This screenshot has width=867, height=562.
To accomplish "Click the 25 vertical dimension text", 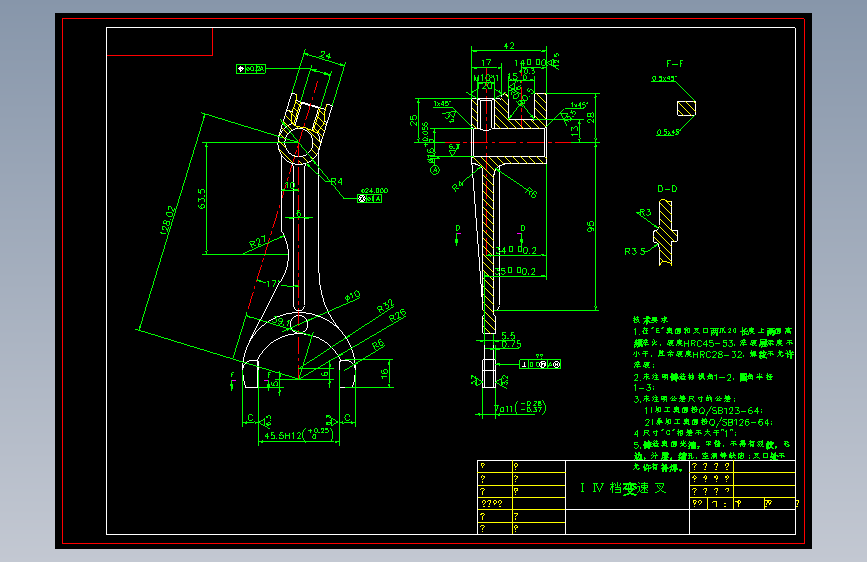I will click(413, 120).
